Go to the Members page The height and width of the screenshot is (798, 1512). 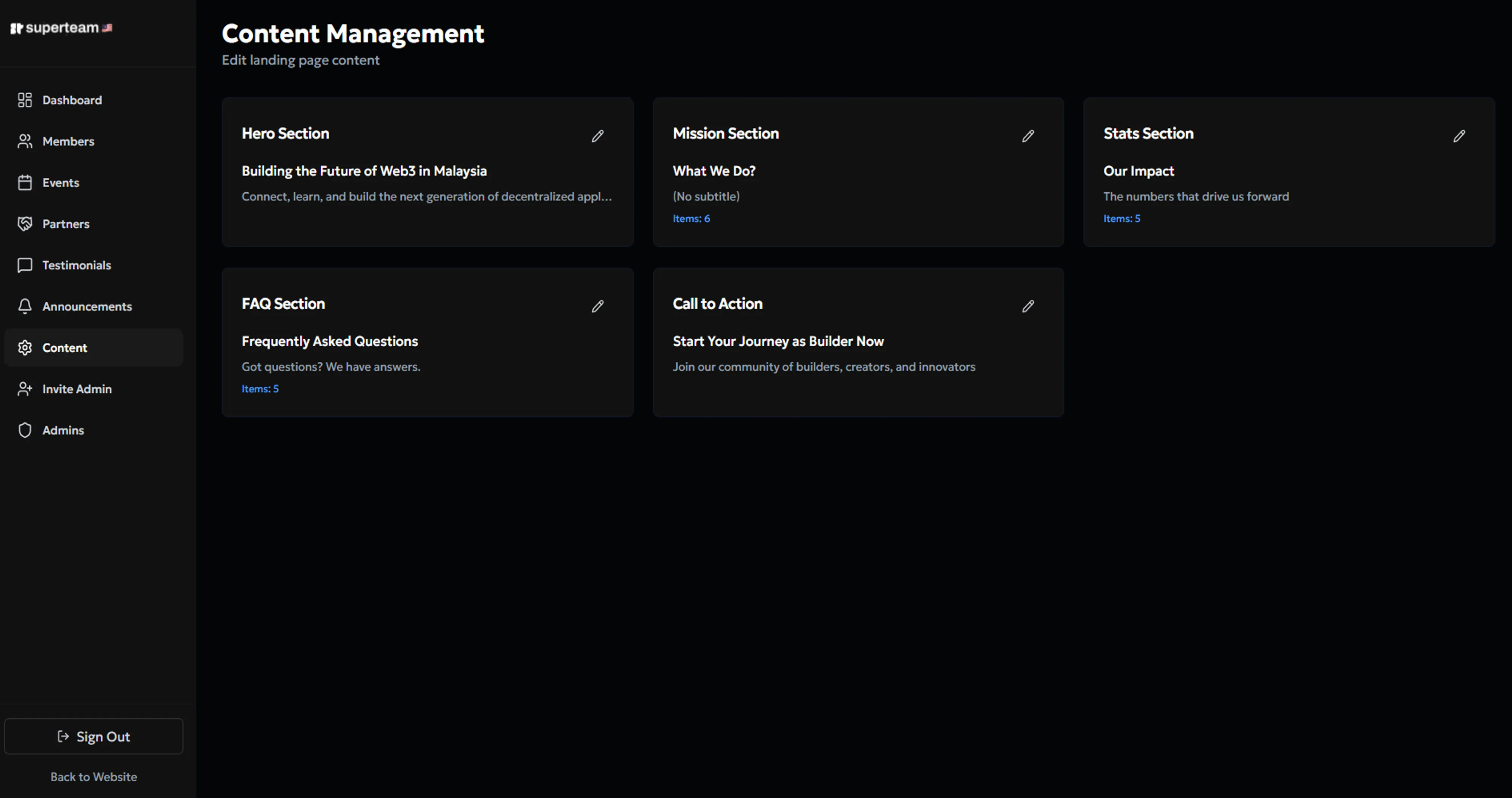click(x=94, y=141)
